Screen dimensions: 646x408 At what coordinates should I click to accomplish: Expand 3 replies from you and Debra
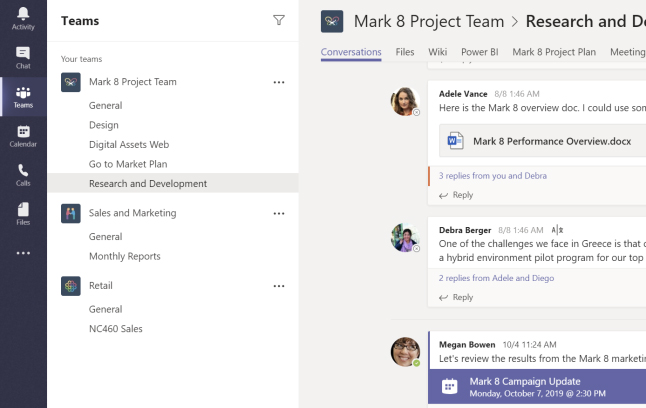tap(493, 176)
